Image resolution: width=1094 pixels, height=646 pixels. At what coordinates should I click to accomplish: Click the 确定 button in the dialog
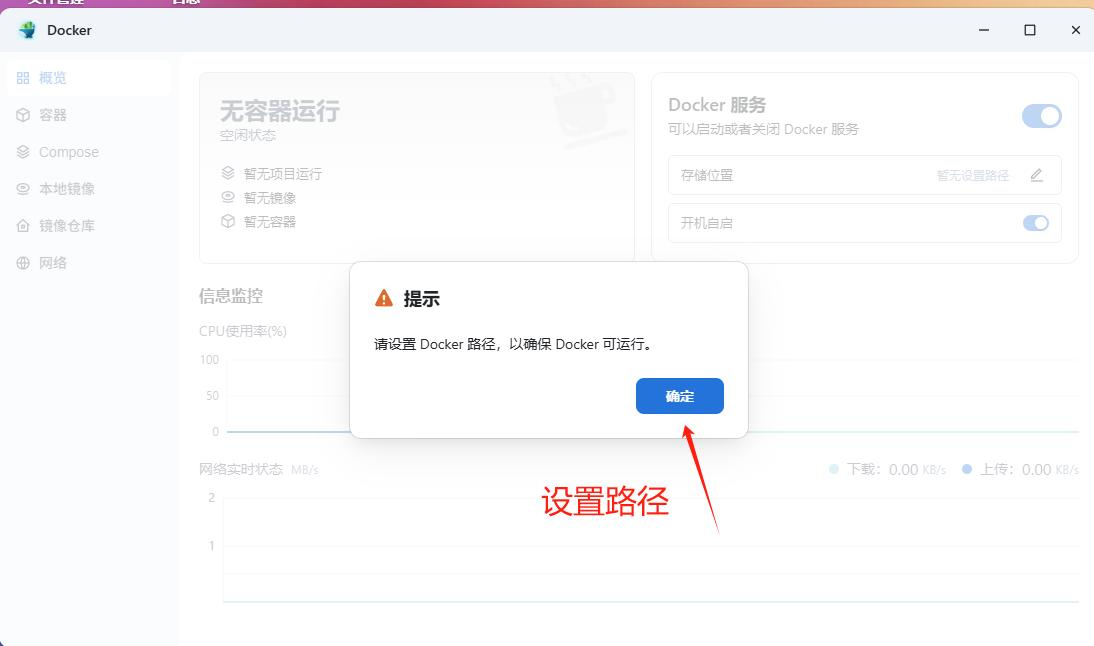pyautogui.click(x=680, y=396)
